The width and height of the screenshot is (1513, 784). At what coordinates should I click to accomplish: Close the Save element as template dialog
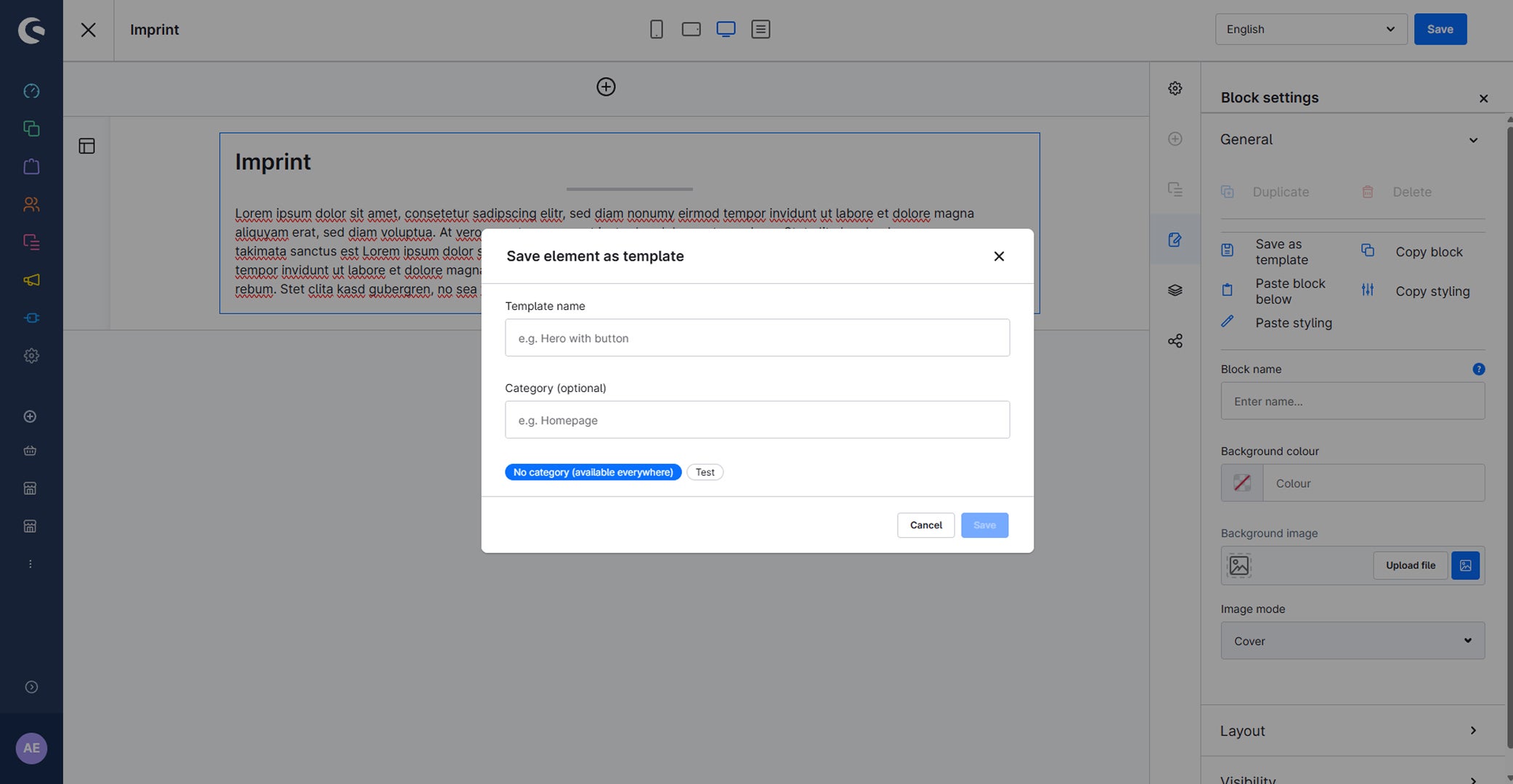(999, 256)
